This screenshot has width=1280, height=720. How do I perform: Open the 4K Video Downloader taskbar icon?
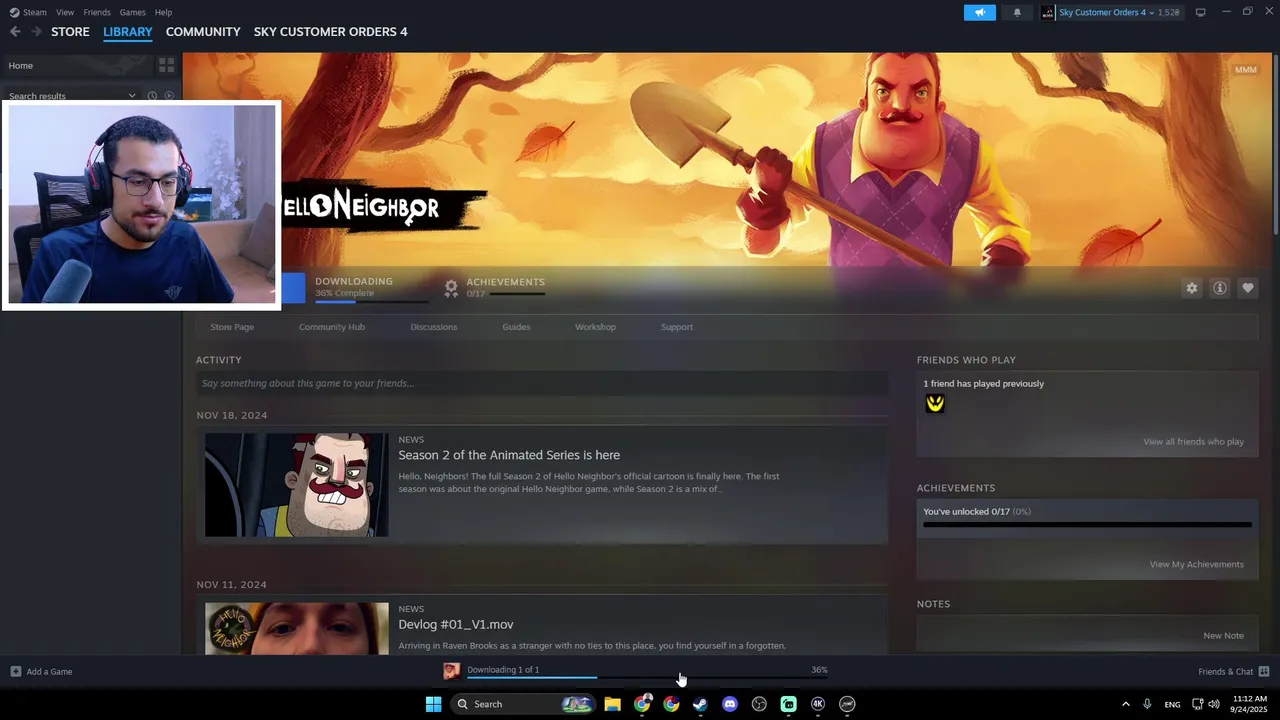(x=817, y=704)
